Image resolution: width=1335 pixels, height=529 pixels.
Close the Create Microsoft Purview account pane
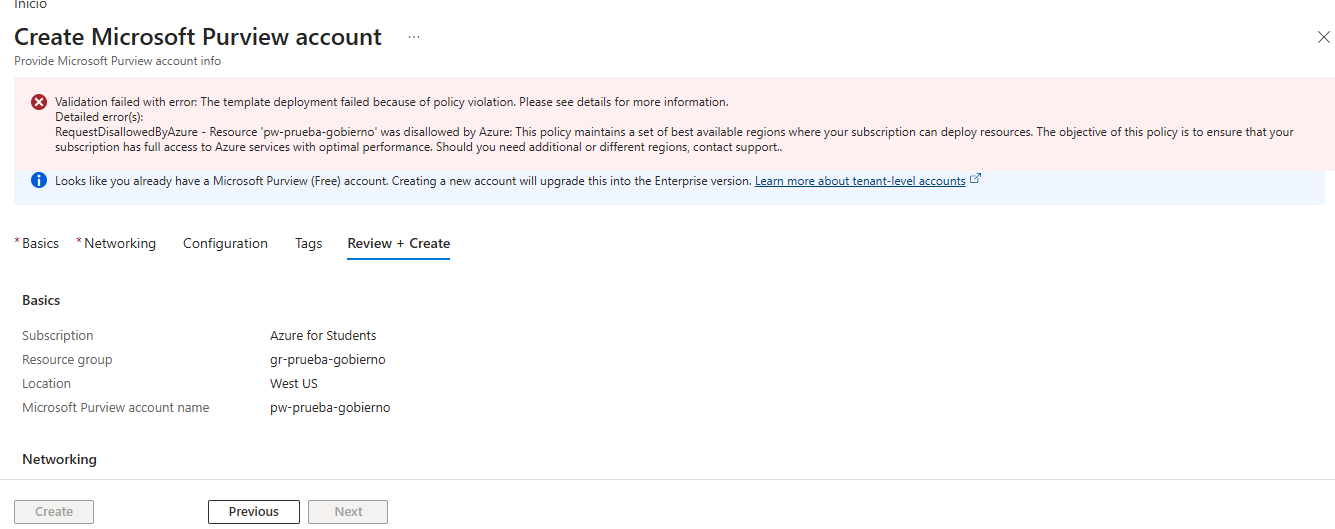tap(1323, 37)
